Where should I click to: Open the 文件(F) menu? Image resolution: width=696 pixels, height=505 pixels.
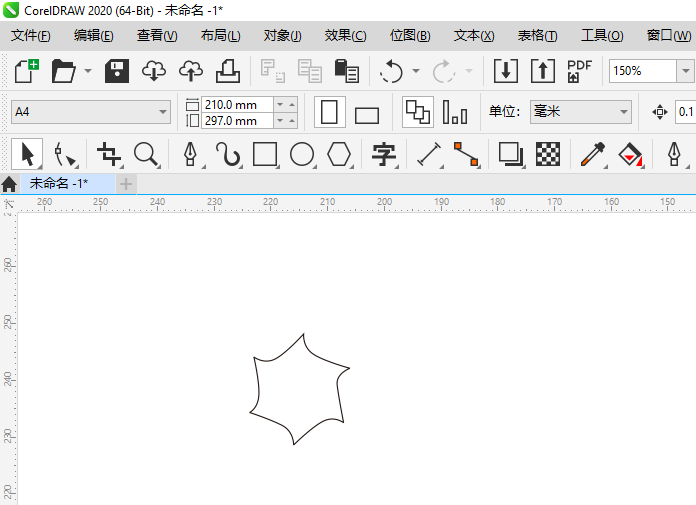pyautogui.click(x=31, y=36)
